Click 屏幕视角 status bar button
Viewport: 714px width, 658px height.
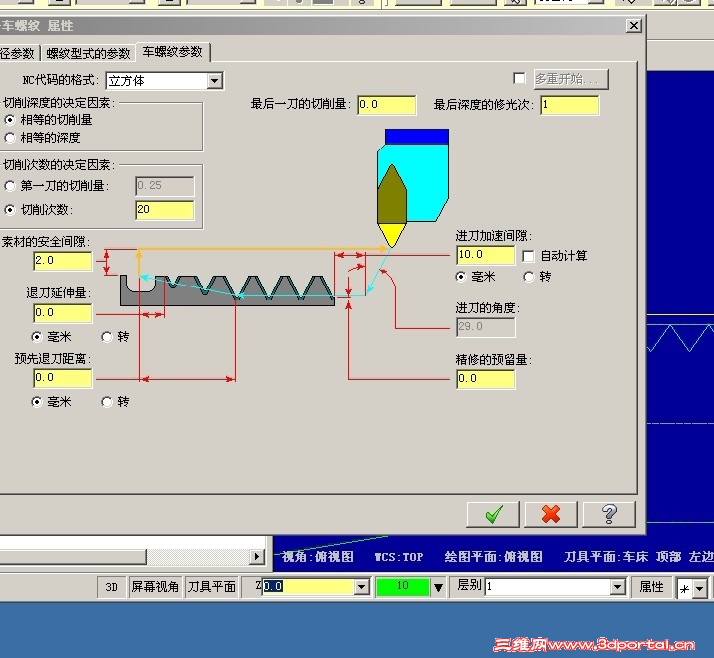point(155,587)
